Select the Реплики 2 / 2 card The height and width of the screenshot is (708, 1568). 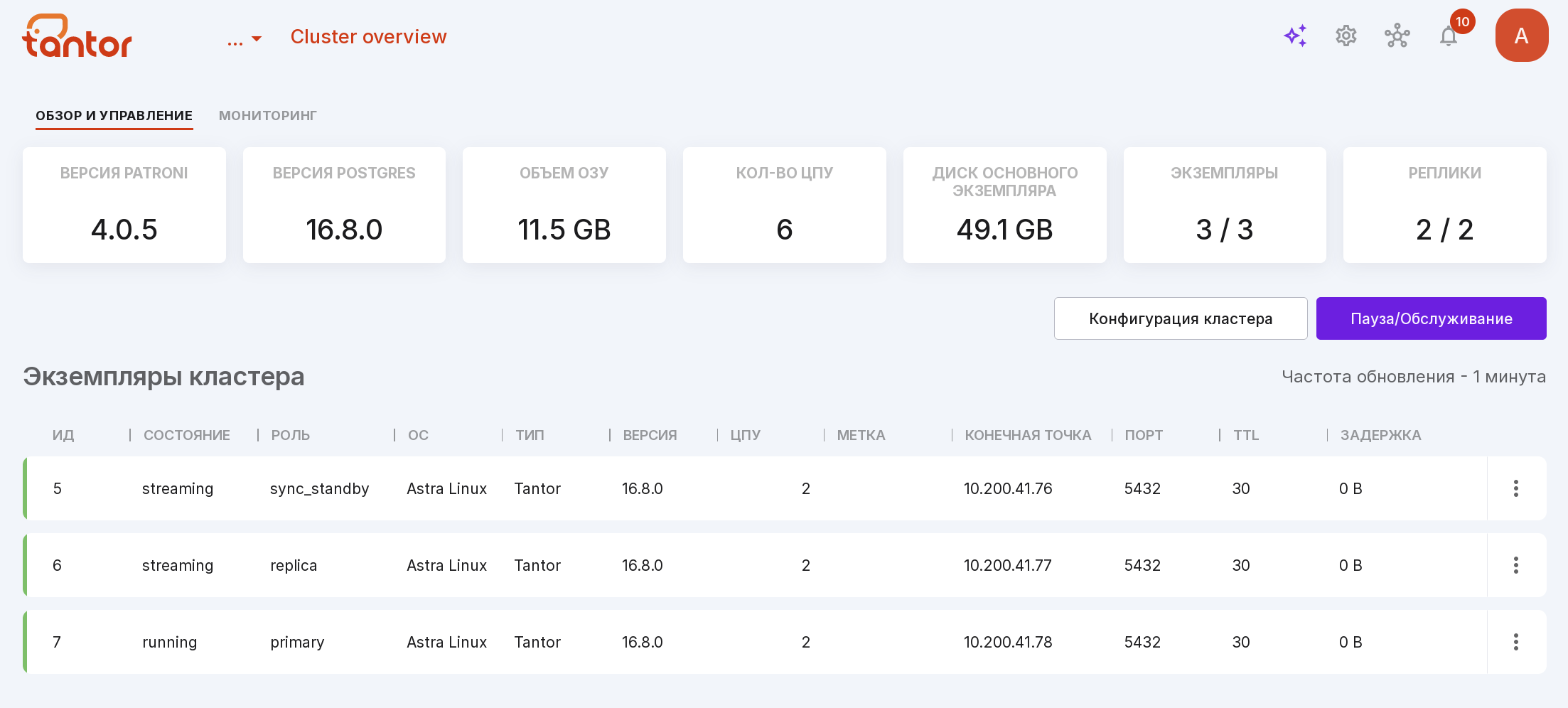[x=1445, y=205]
